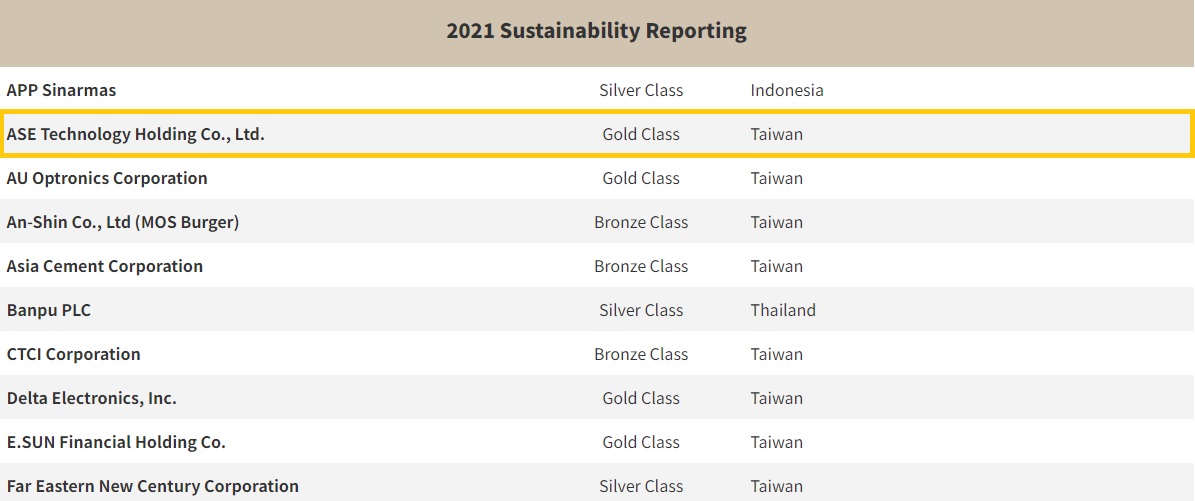1195x501 pixels.
Task: Select APP Sinarmas company name
Action: tap(61, 90)
